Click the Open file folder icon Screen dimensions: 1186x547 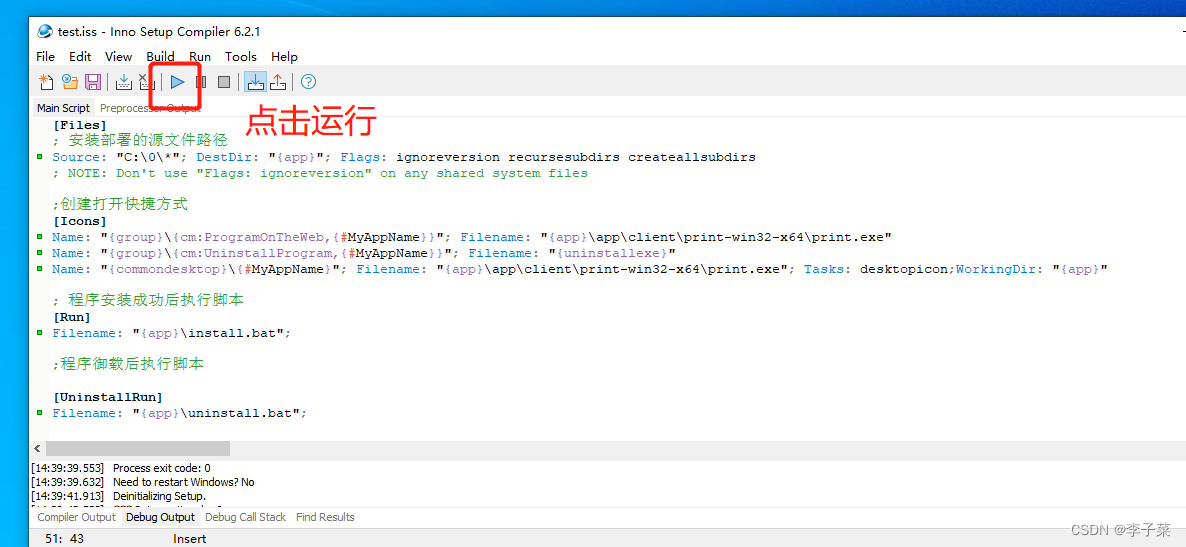[69, 82]
